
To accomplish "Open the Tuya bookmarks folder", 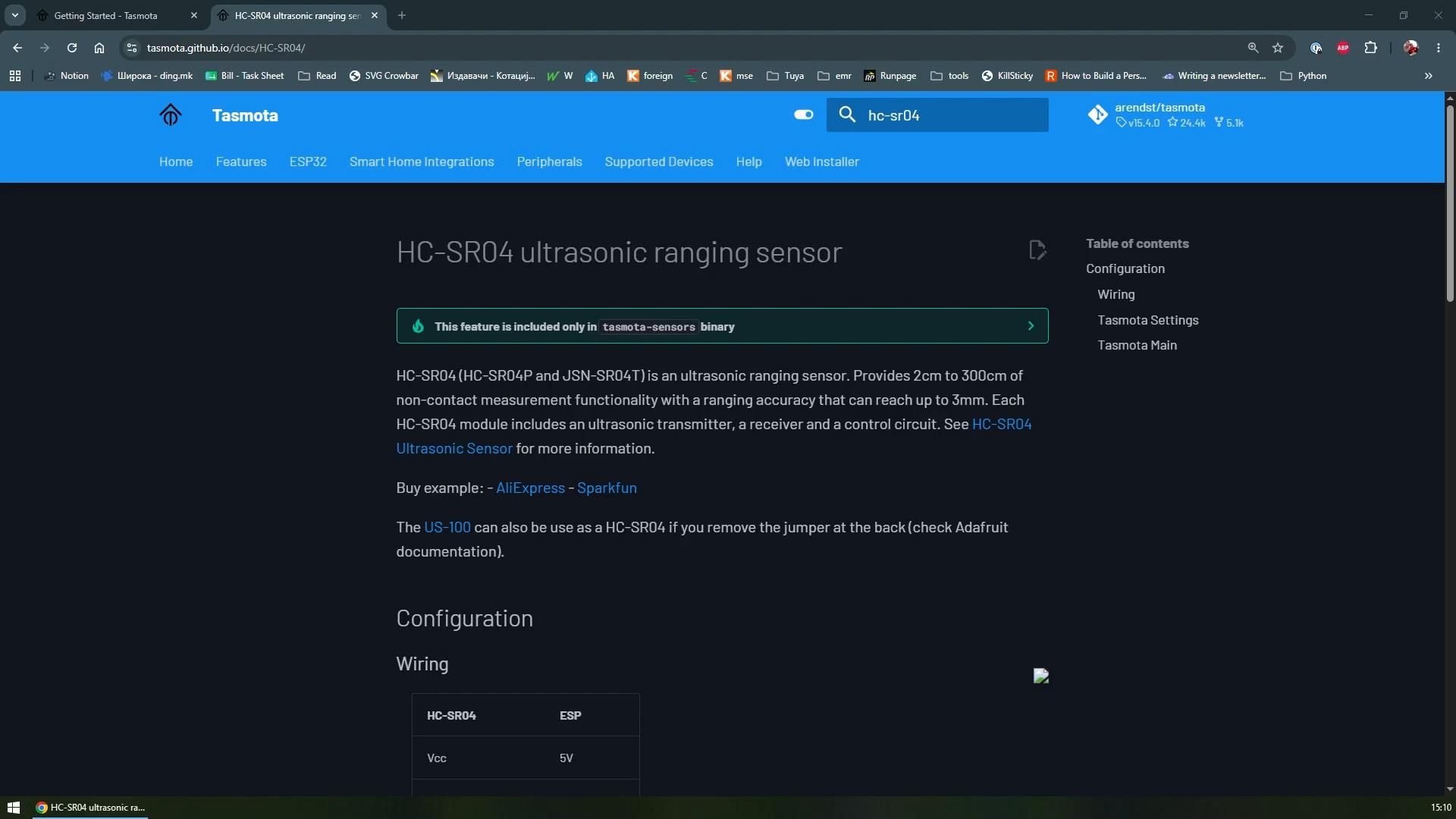I will (x=785, y=76).
